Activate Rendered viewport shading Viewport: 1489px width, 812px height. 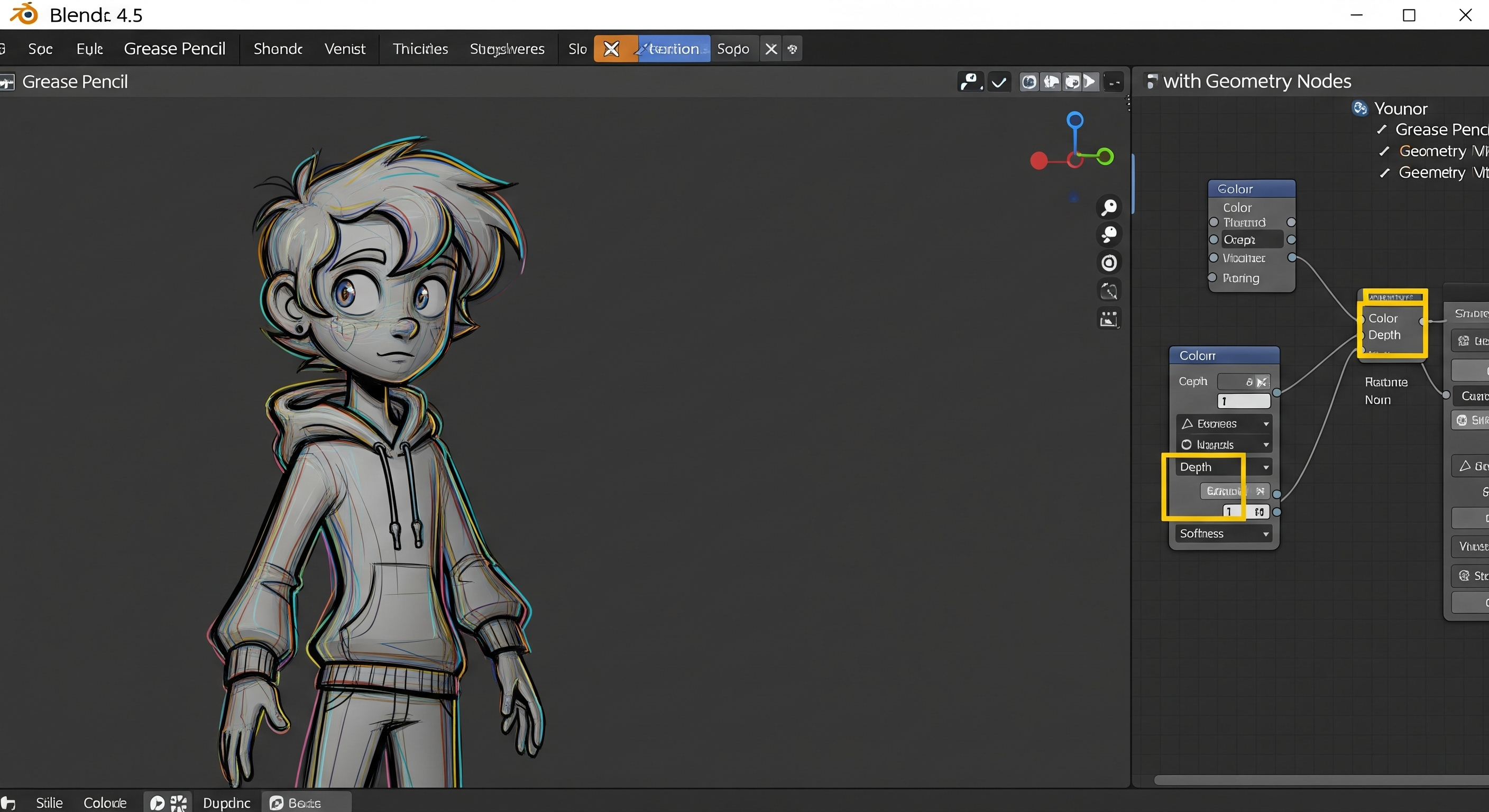(1091, 81)
